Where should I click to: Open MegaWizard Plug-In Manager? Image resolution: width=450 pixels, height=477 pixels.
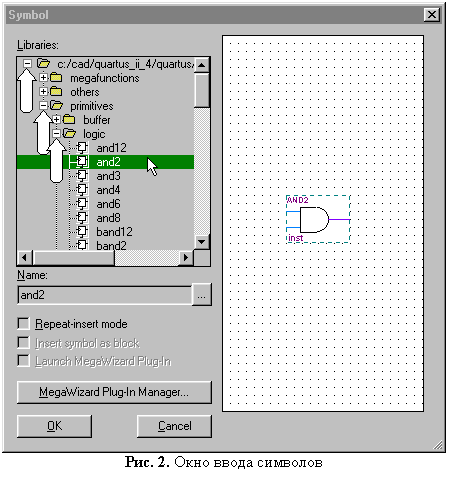point(114,392)
